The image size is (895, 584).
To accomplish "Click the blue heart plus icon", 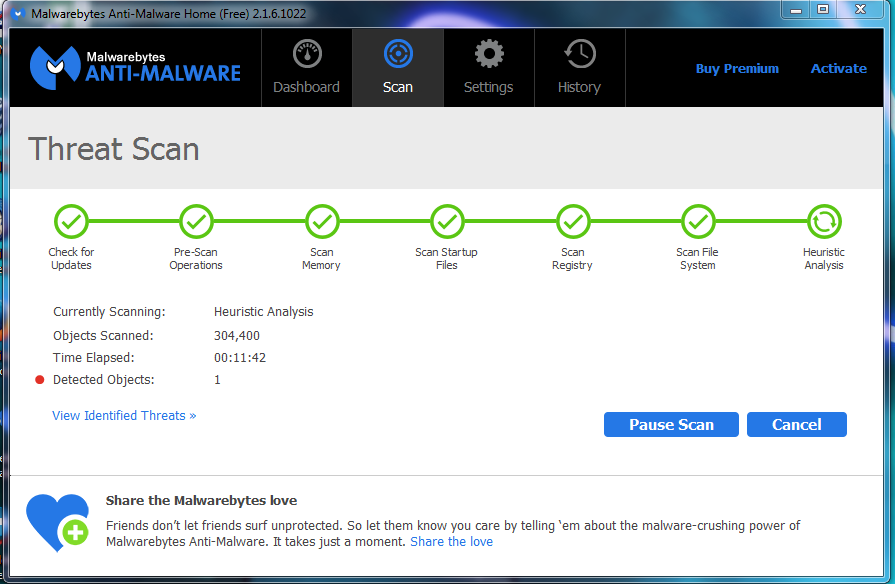I will [58, 522].
